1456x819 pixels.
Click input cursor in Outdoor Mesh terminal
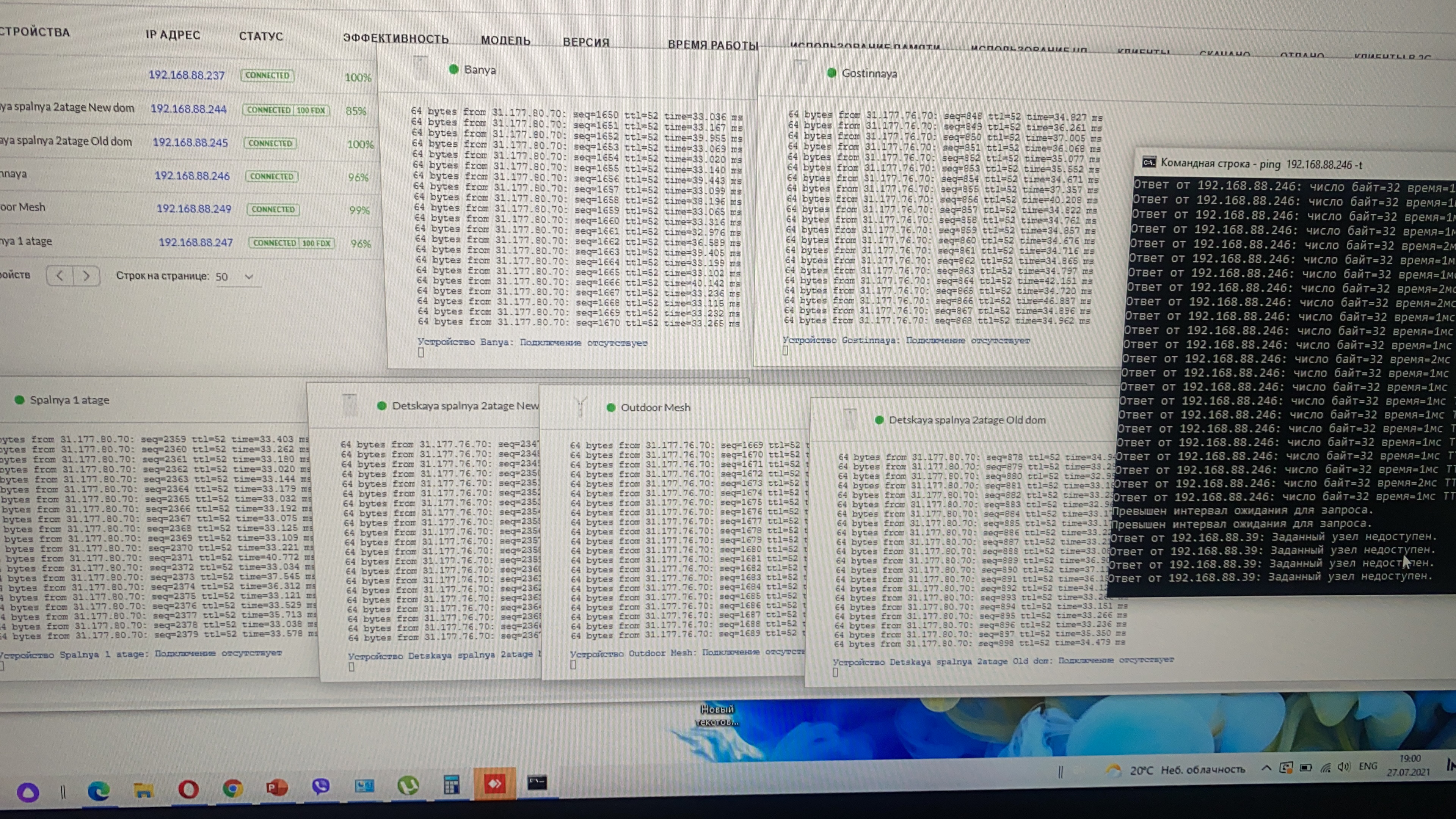(573, 665)
